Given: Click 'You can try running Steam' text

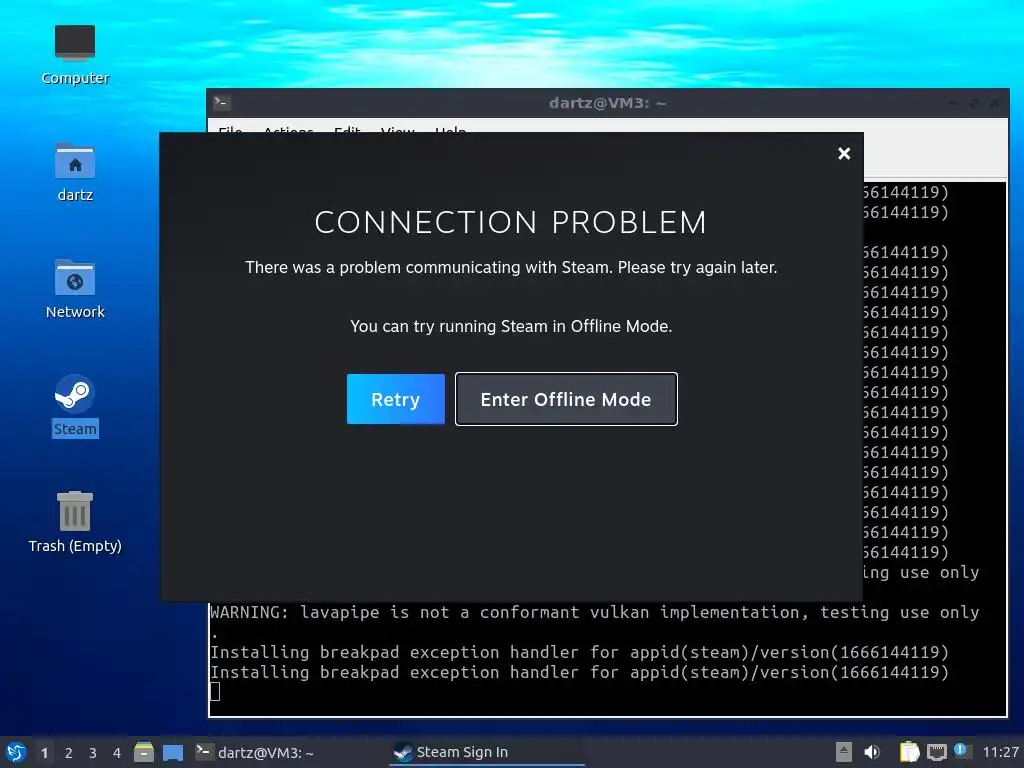Looking at the screenshot, I should [x=511, y=327].
